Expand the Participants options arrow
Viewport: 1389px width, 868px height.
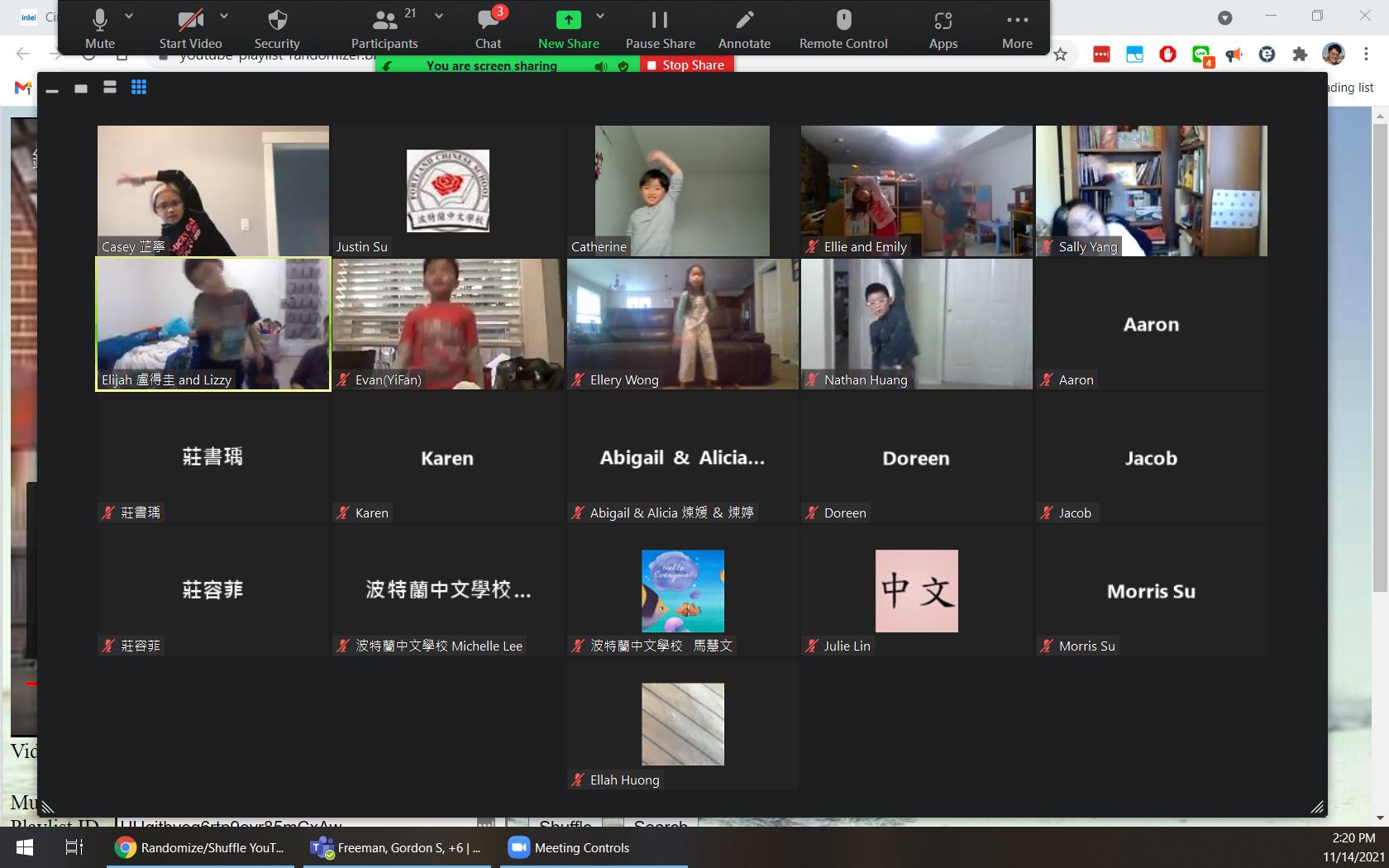point(439,16)
